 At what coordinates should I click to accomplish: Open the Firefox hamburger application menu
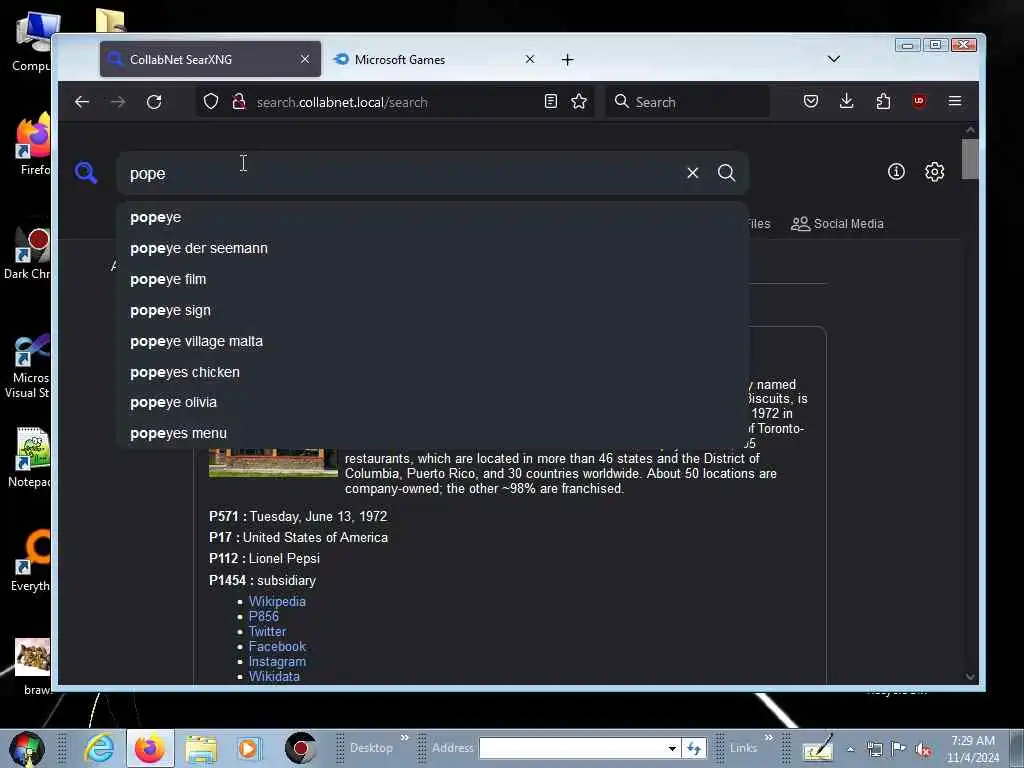pos(955,101)
